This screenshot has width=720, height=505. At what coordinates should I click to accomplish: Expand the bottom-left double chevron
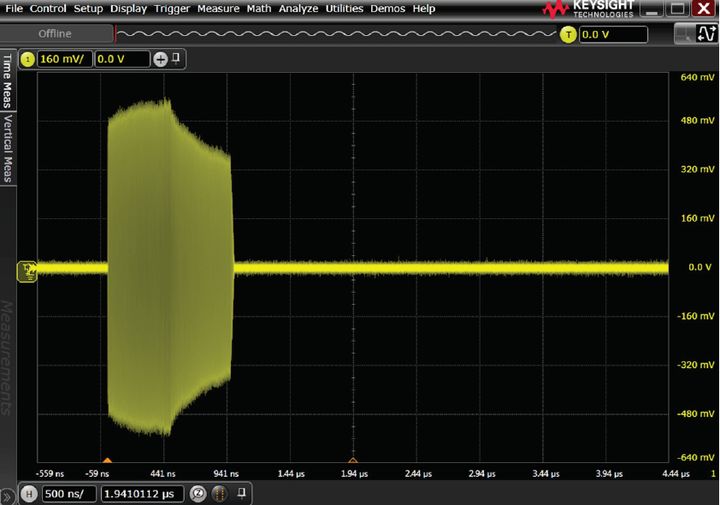pyautogui.click(x=7, y=497)
